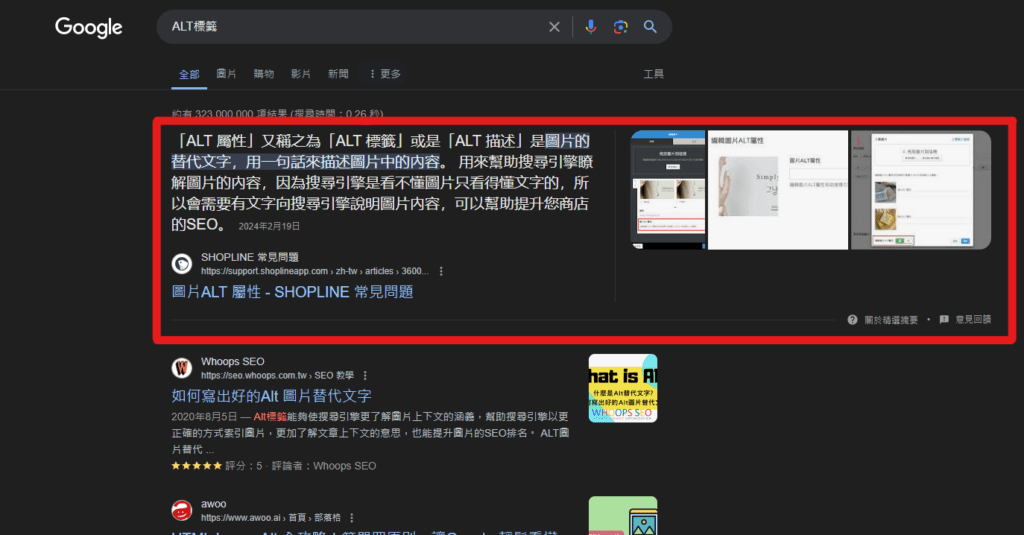
Task: Start voice search with microphone icon
Action: (590, 27)
